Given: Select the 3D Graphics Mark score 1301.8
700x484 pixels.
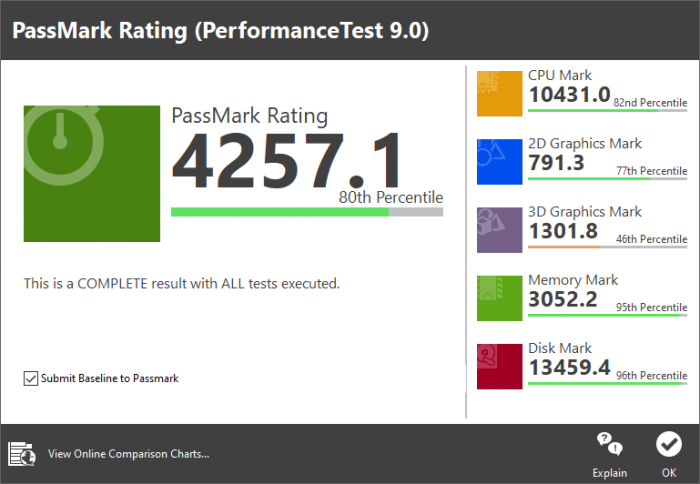Looking at the screenshot, I should pyautogui.click(x=563, y=231).
